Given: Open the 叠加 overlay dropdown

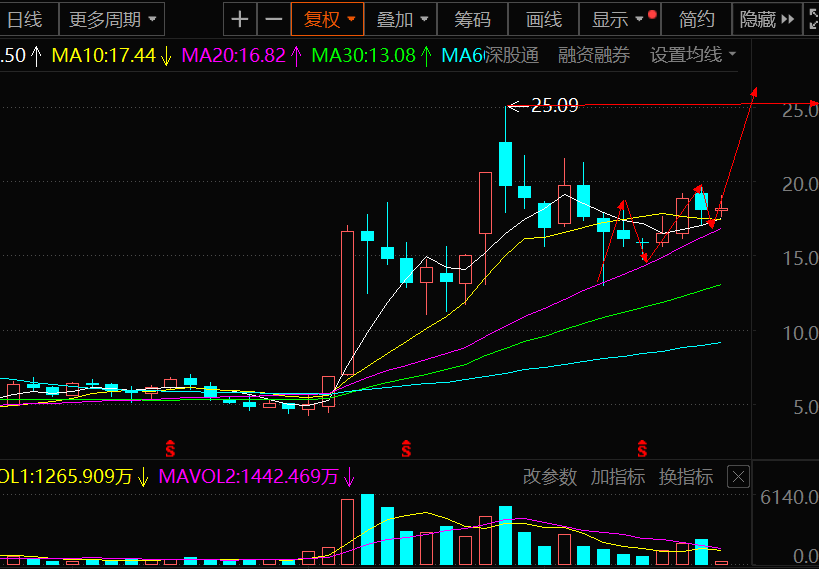Looking at the screenshot, I should 401,20.
